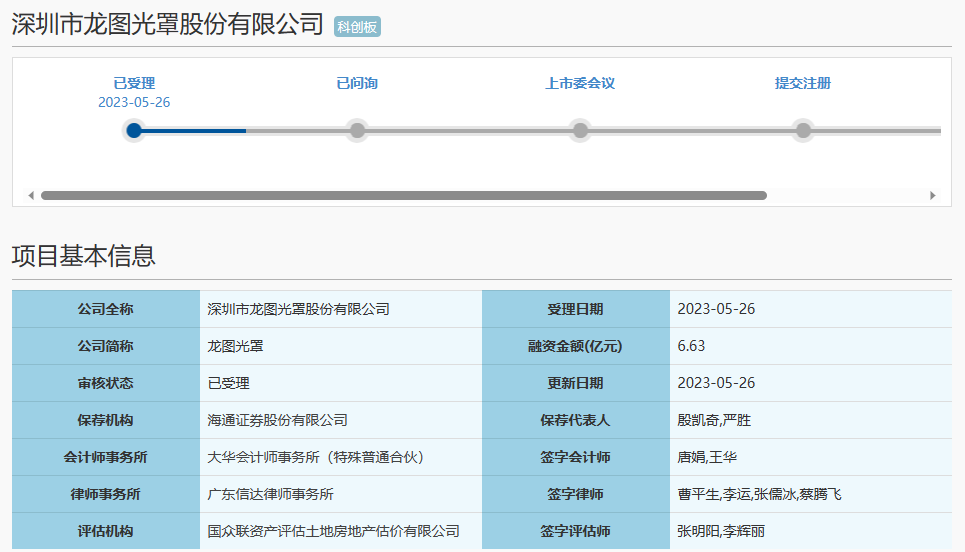Select the 上市委会议 timeline stage dot

(x=580, y=130)
